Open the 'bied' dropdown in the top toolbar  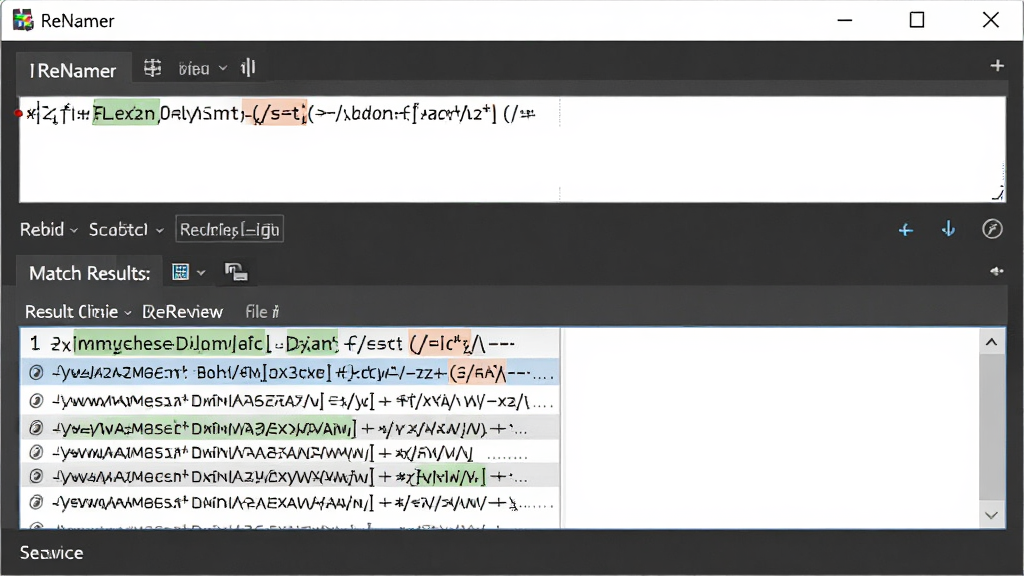pyautogui.click(x=202, y=69)
